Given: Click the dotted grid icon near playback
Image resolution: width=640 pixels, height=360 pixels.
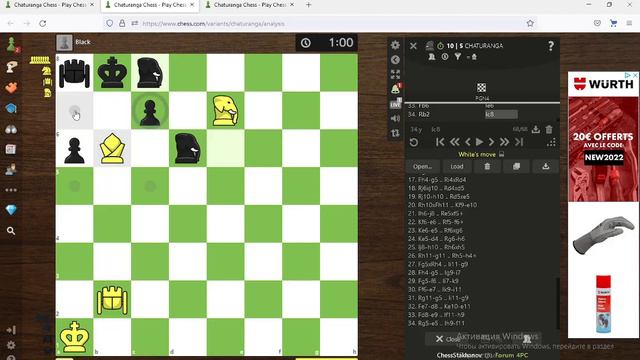Looking at the screenshot, I should coord(551,142).
